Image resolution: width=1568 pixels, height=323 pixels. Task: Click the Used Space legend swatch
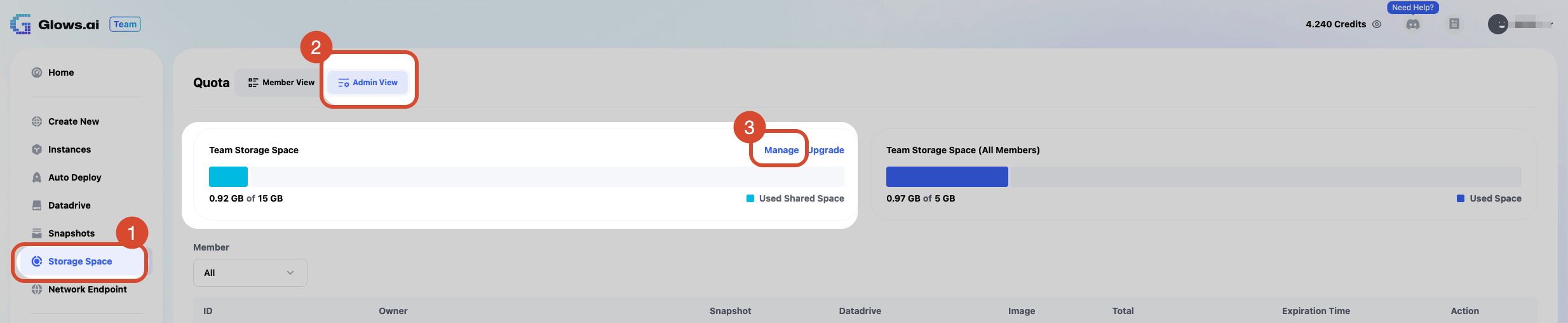coord(1461,198)
